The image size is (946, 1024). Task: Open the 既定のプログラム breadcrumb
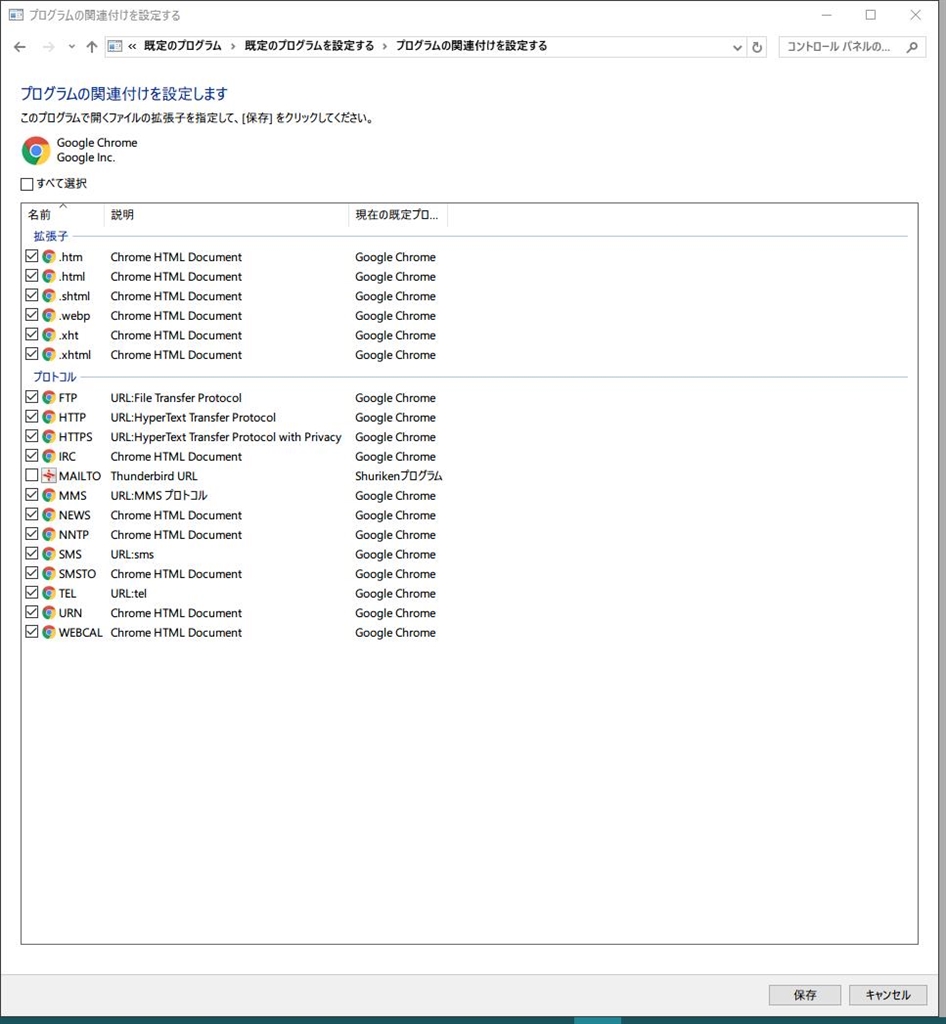(183, 46)
